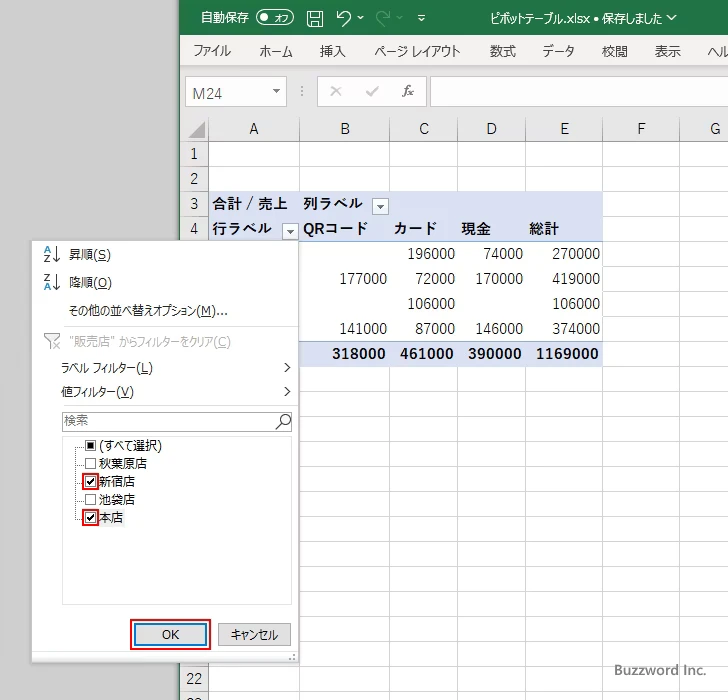Click the OK button
The width and height of the screenshot is (728, 700).
(x=170, y=634)
